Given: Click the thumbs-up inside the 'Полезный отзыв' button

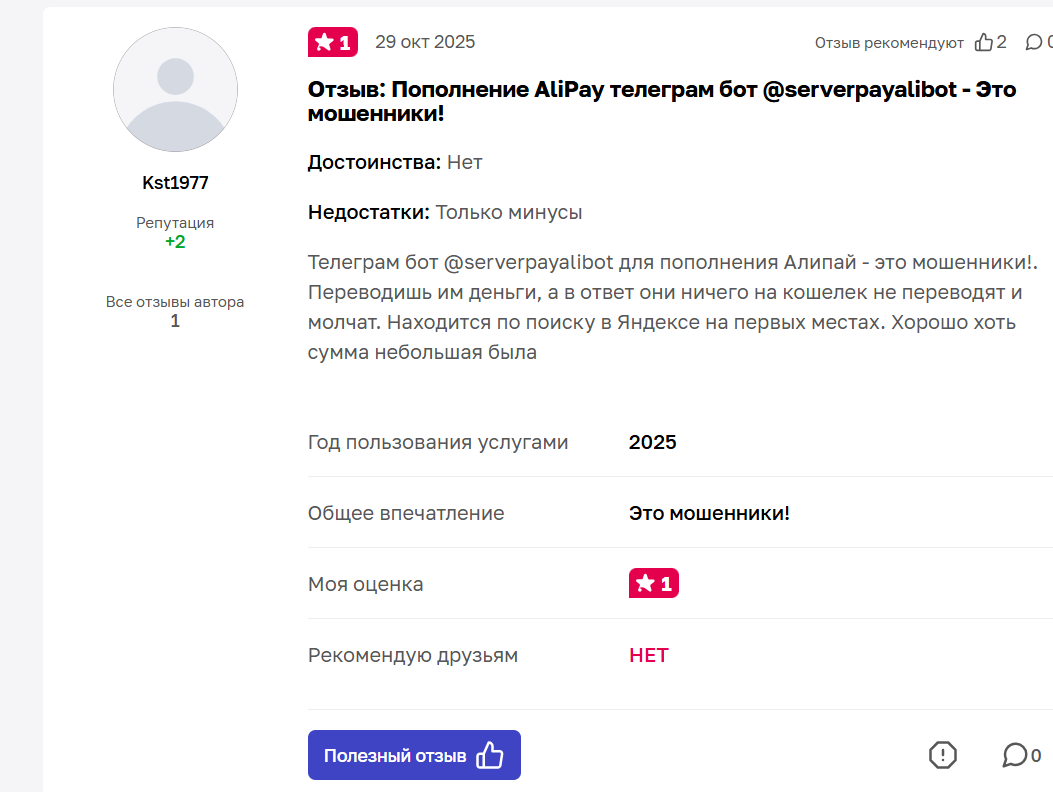Looking at the screenshot, I should pos(489,755).
